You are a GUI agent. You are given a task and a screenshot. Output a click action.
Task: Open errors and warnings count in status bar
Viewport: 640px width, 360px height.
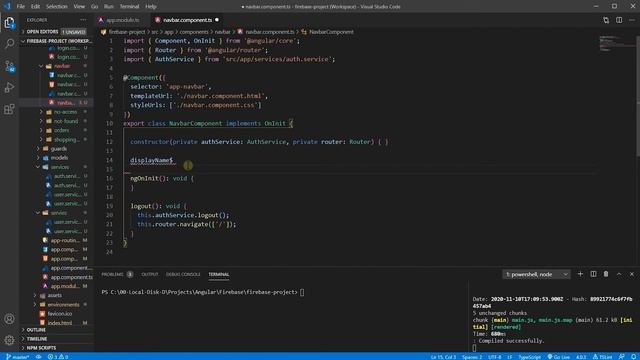click(x=58, y=357)
